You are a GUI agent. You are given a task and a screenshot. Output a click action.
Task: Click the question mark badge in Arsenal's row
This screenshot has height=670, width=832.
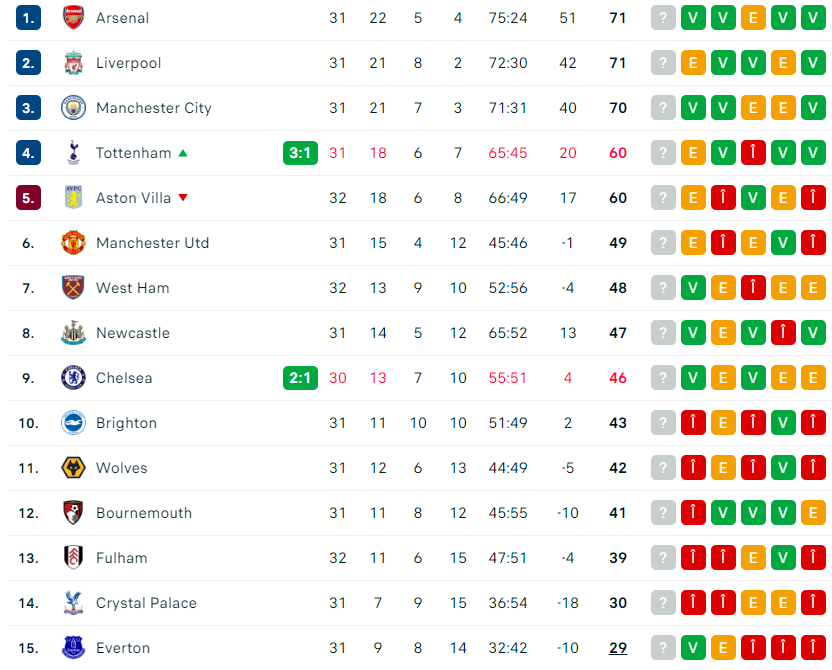pyautogui.click(x=663, y=18)
